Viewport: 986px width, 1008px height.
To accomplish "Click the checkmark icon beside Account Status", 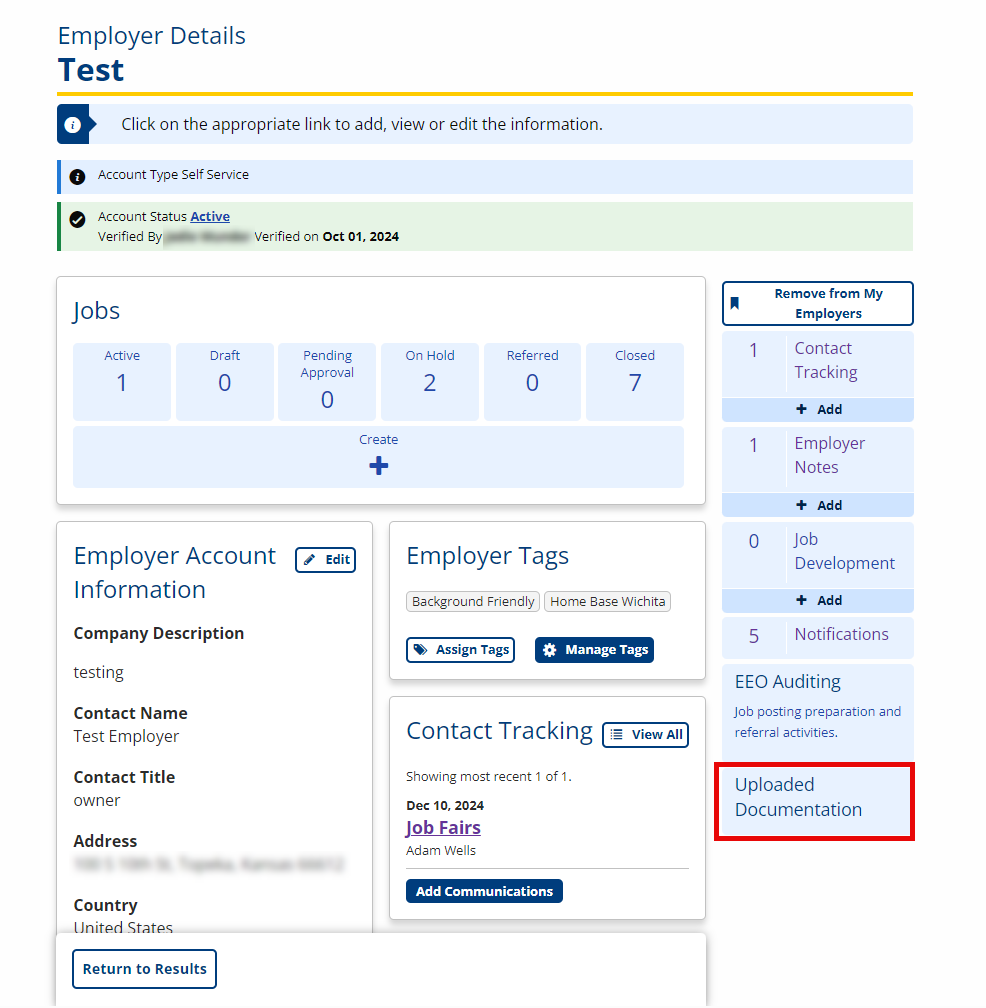I will coord(77,220).
